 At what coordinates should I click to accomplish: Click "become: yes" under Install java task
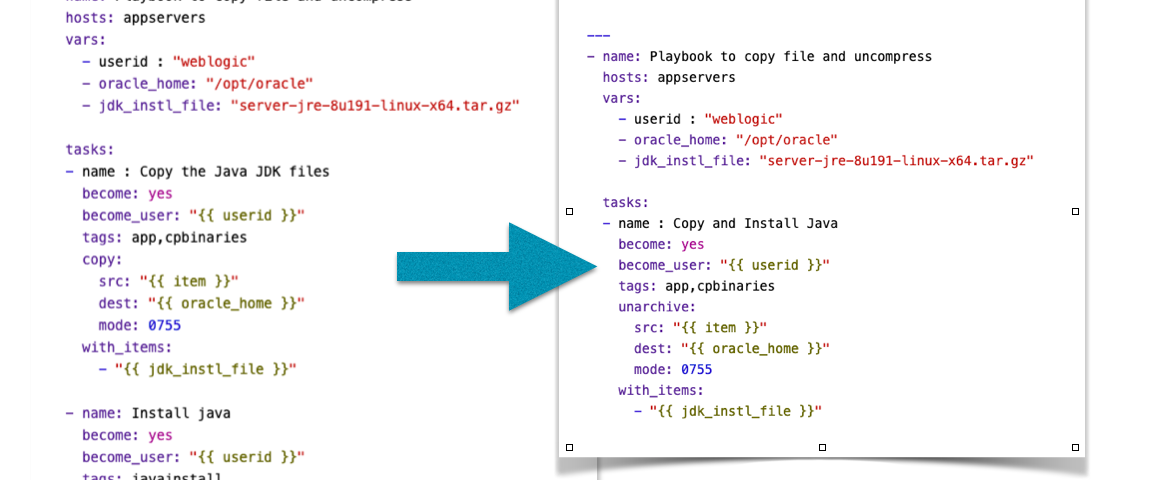[x=127, y=435]
